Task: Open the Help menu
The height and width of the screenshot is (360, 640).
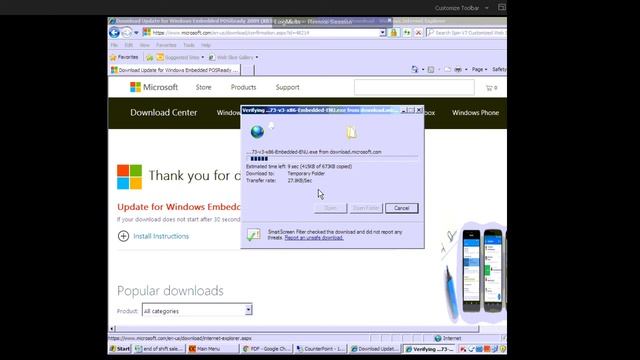Action: point(206,45)
